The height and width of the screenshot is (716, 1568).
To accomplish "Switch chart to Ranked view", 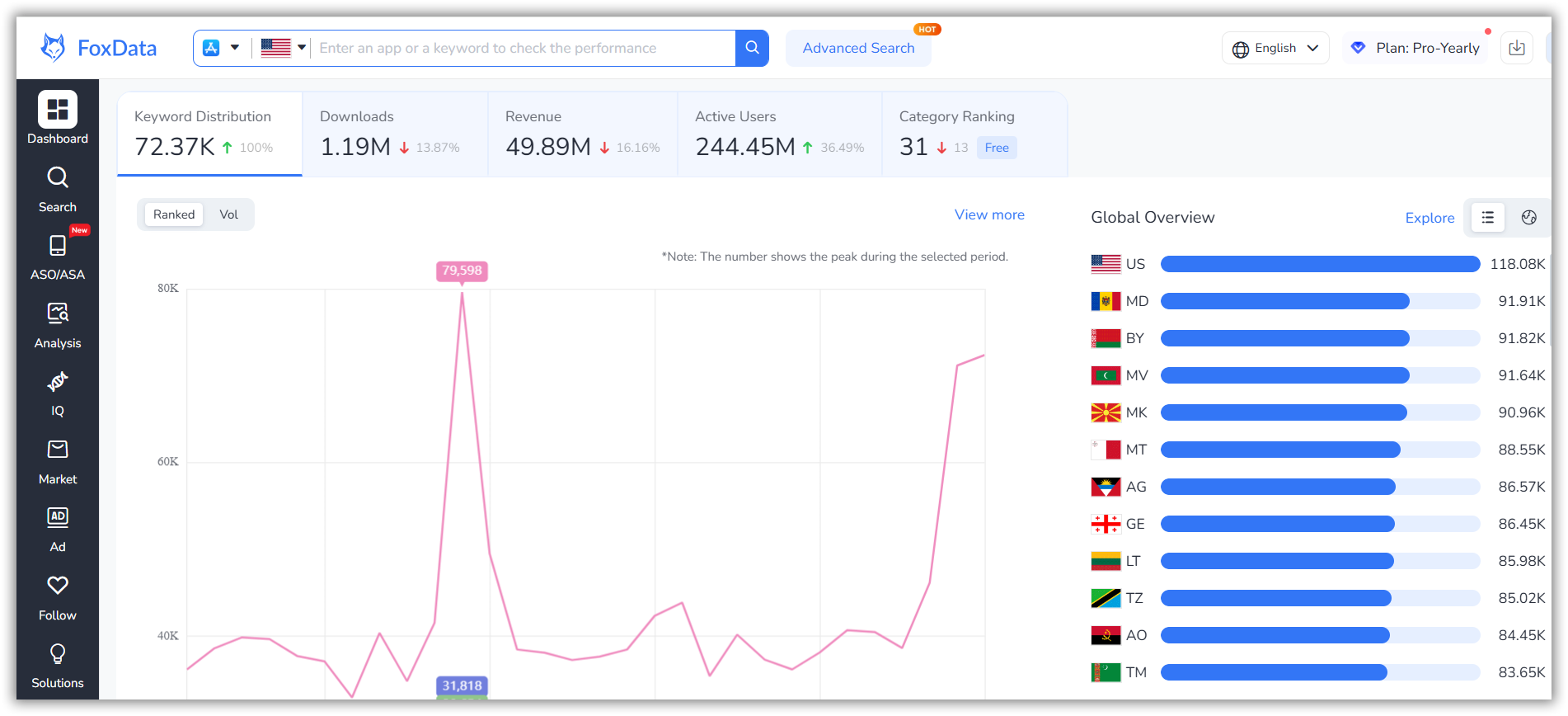I will tap(174, 214).
